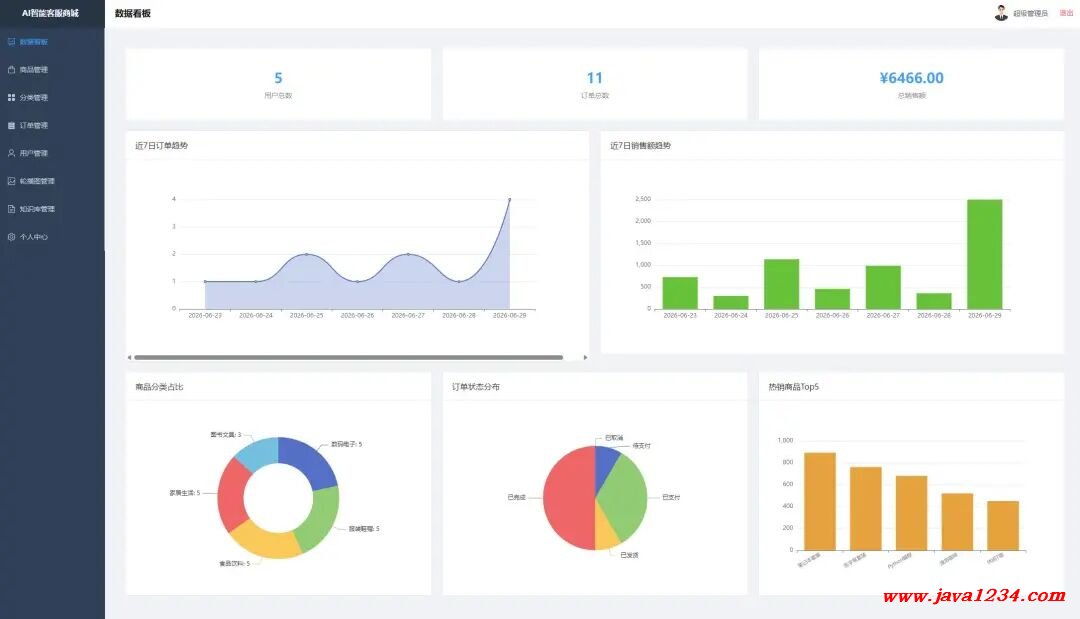Click the administrator avatar in header

click(1001, 13)
